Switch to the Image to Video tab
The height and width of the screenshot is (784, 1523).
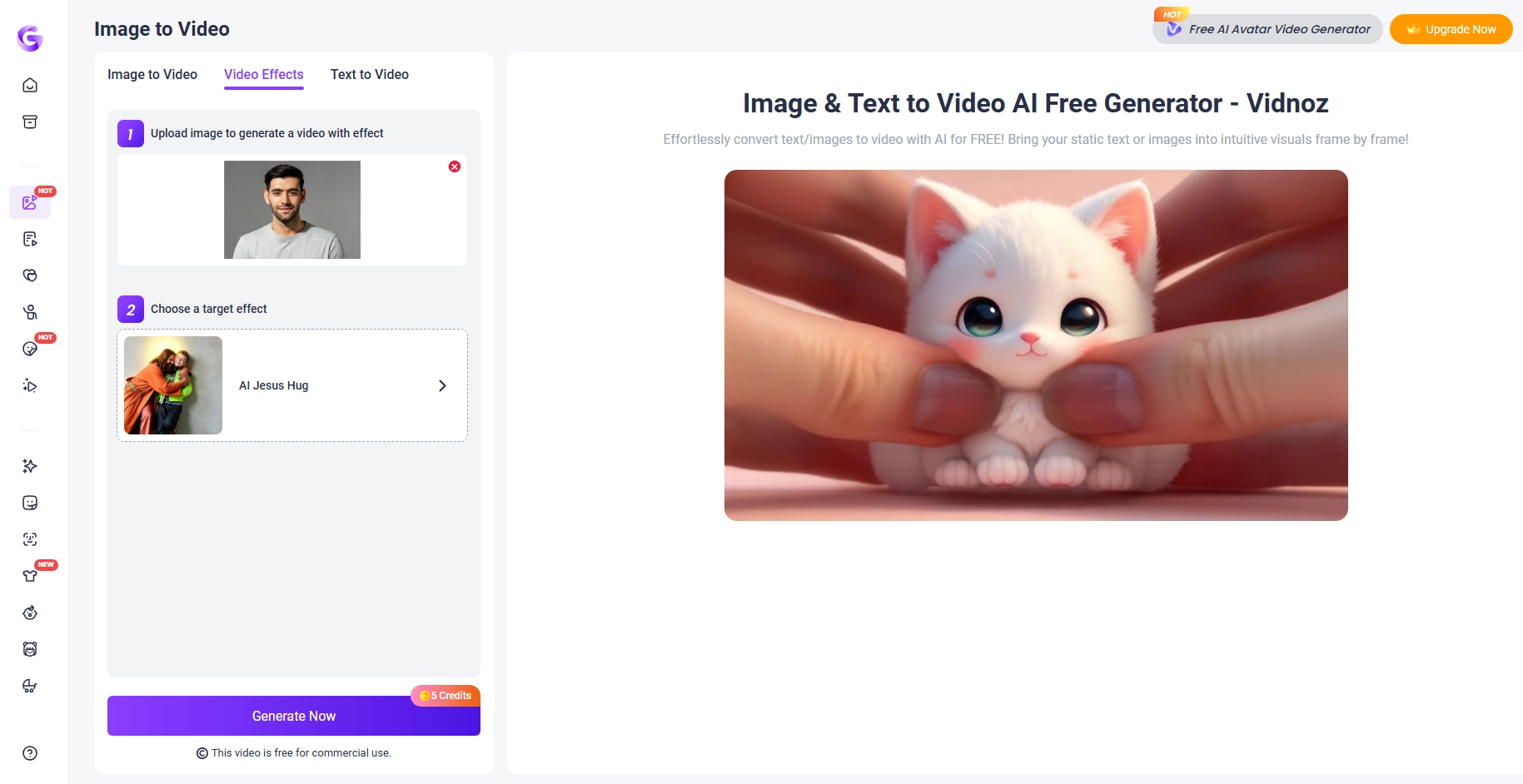(x=152, y=74)
